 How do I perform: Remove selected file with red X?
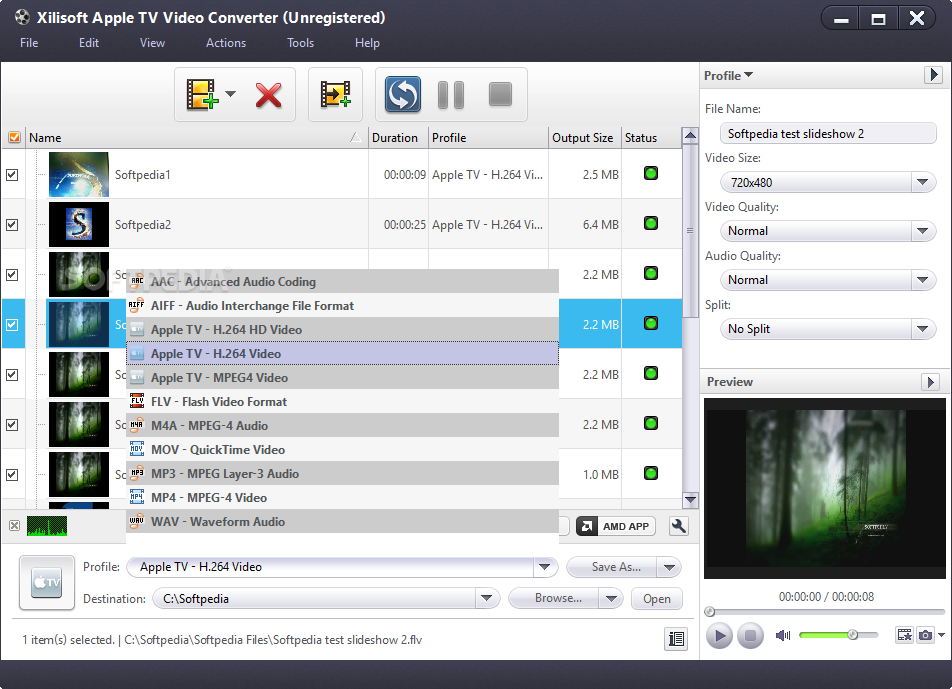pos(268,95)
